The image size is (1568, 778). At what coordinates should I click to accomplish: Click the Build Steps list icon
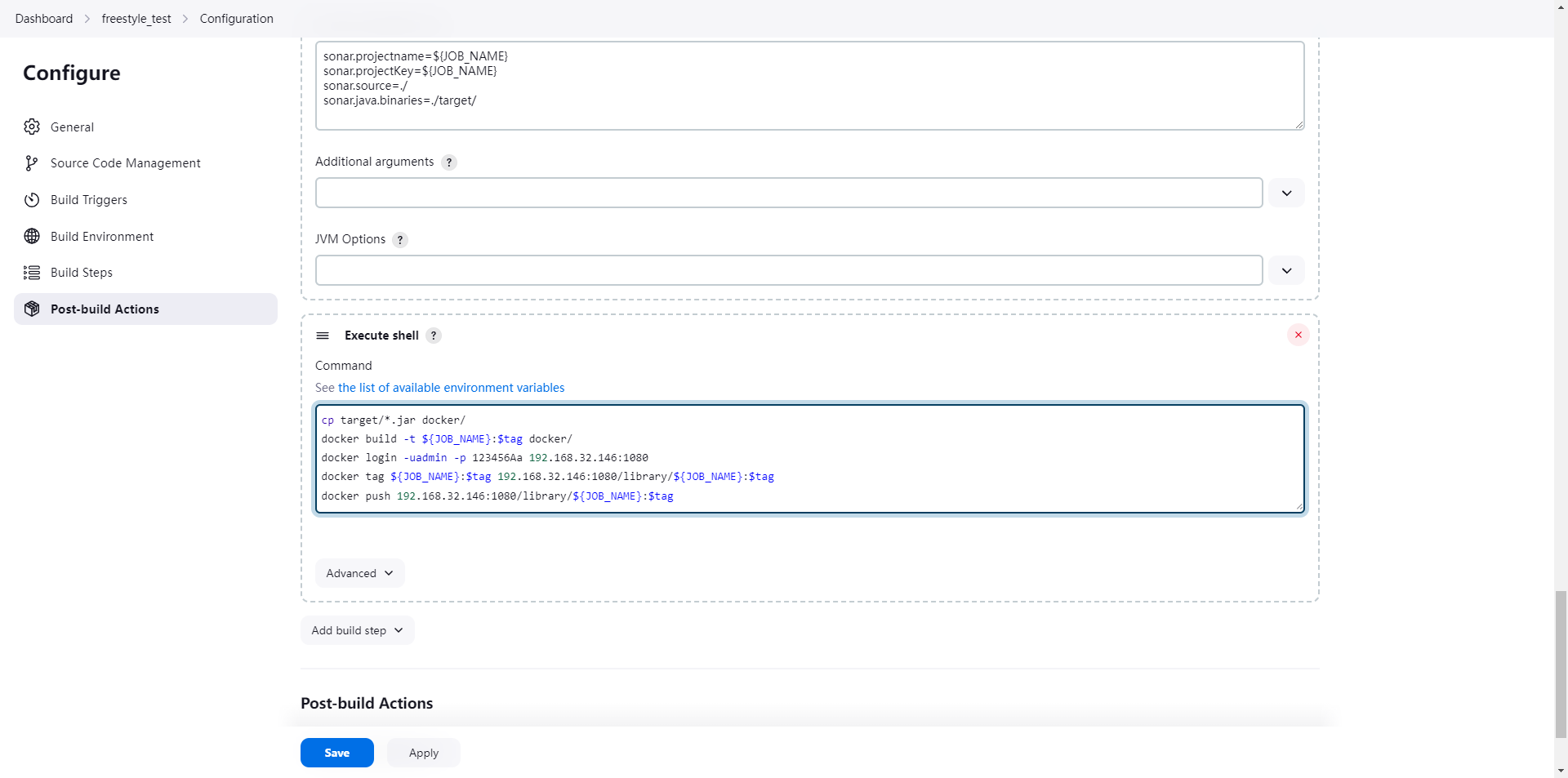[x=32, y=273]
